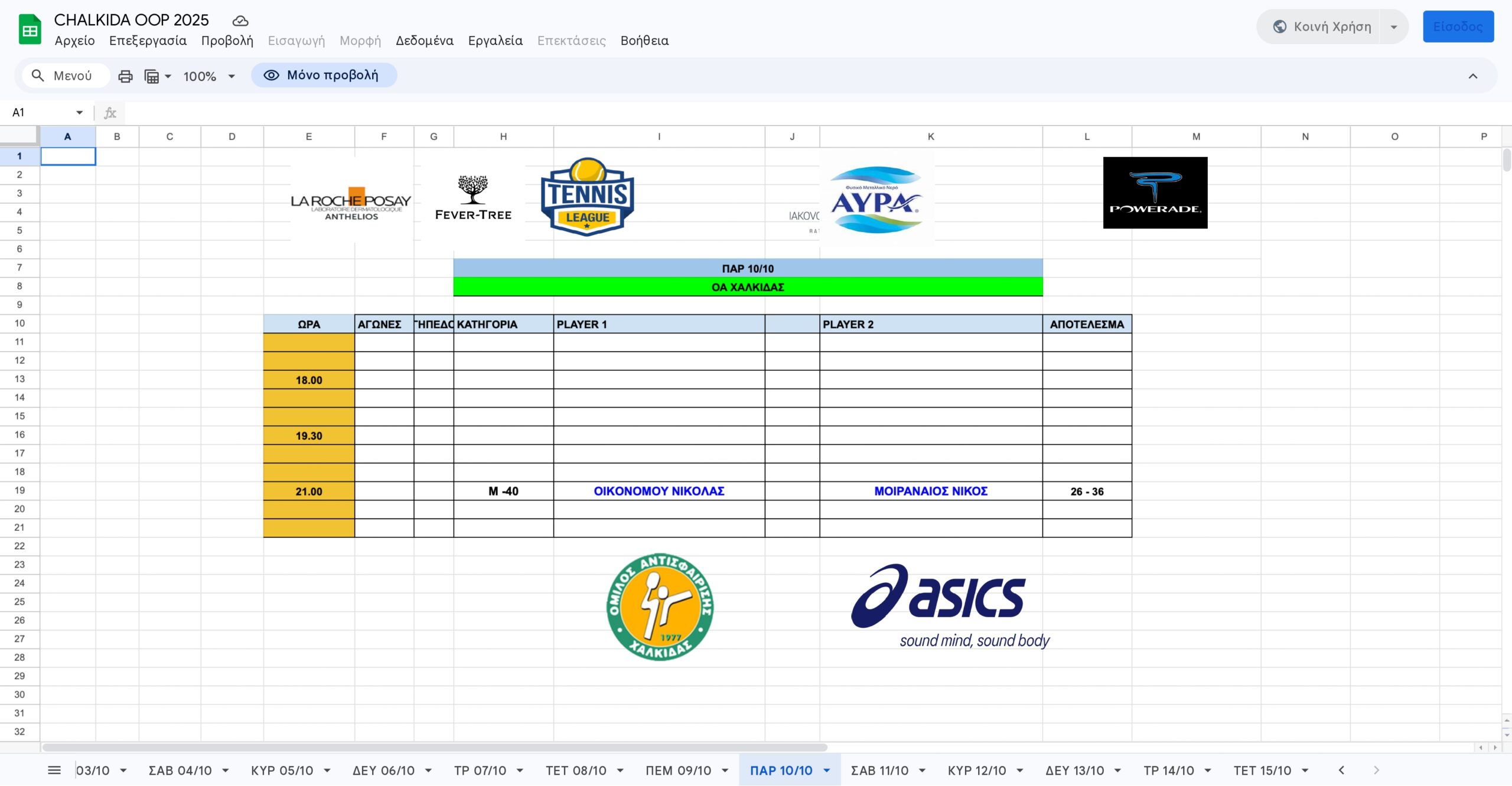Open the all sheets list icon
The image size is (1512, 786).
point(54,770)
